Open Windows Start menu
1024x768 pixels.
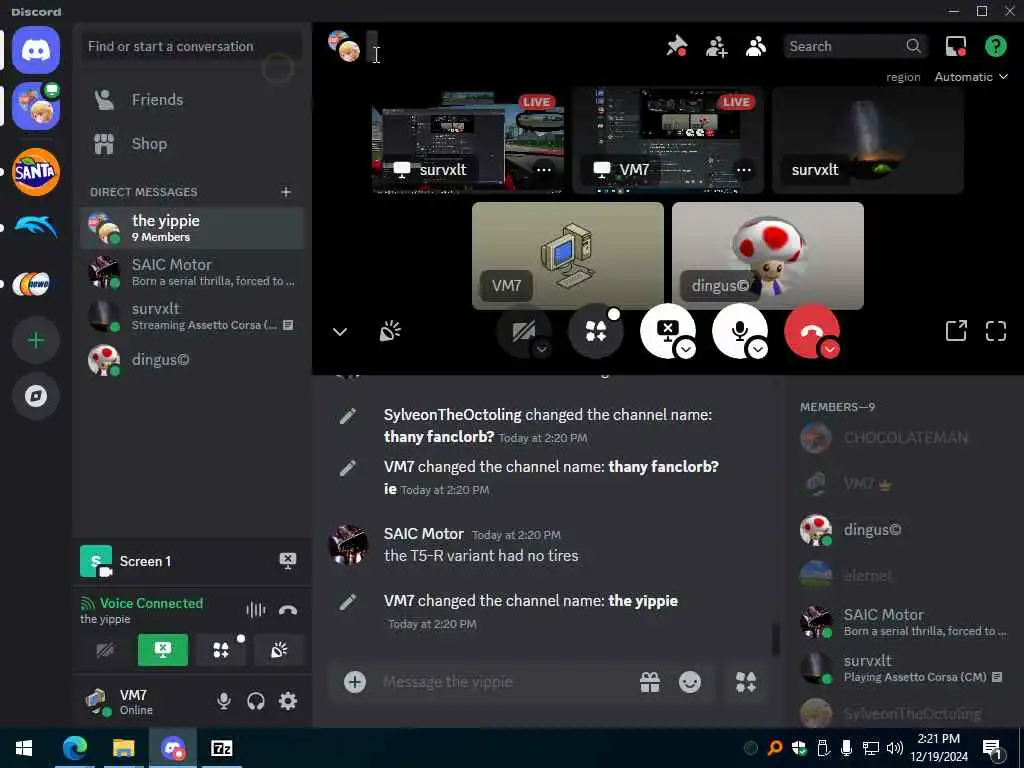point(24,748)
